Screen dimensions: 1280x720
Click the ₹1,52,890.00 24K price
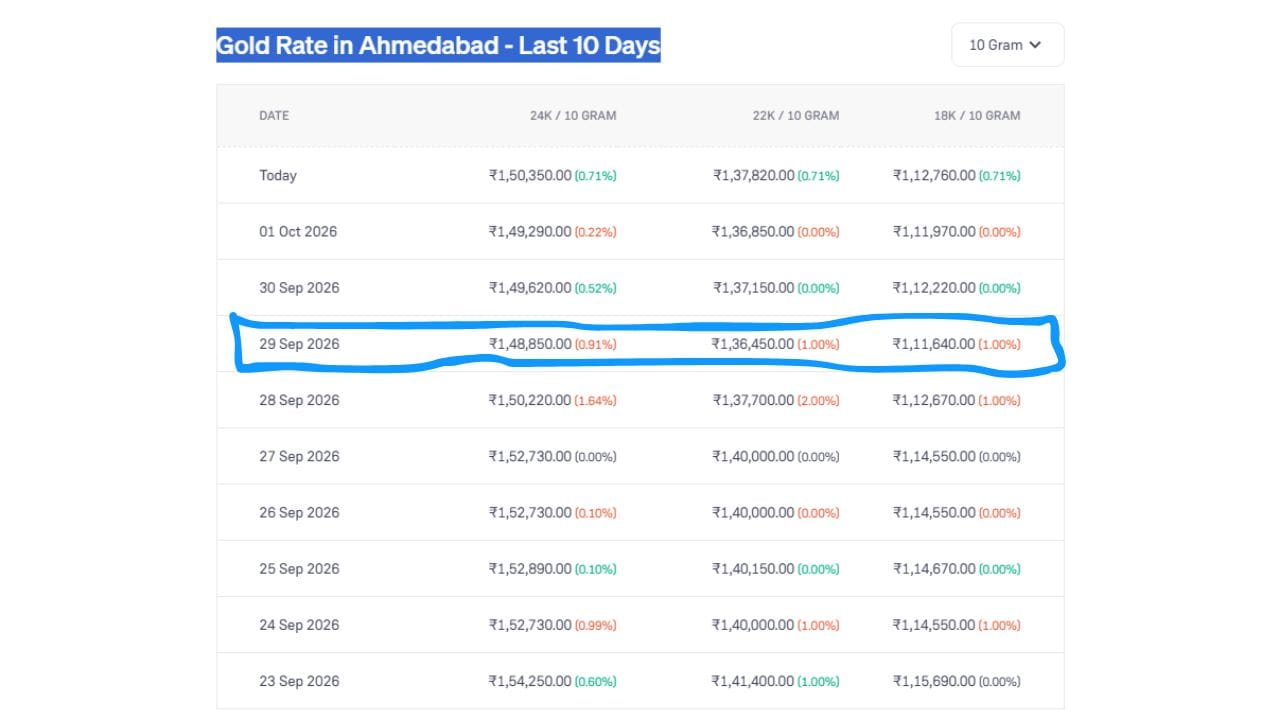530,569
